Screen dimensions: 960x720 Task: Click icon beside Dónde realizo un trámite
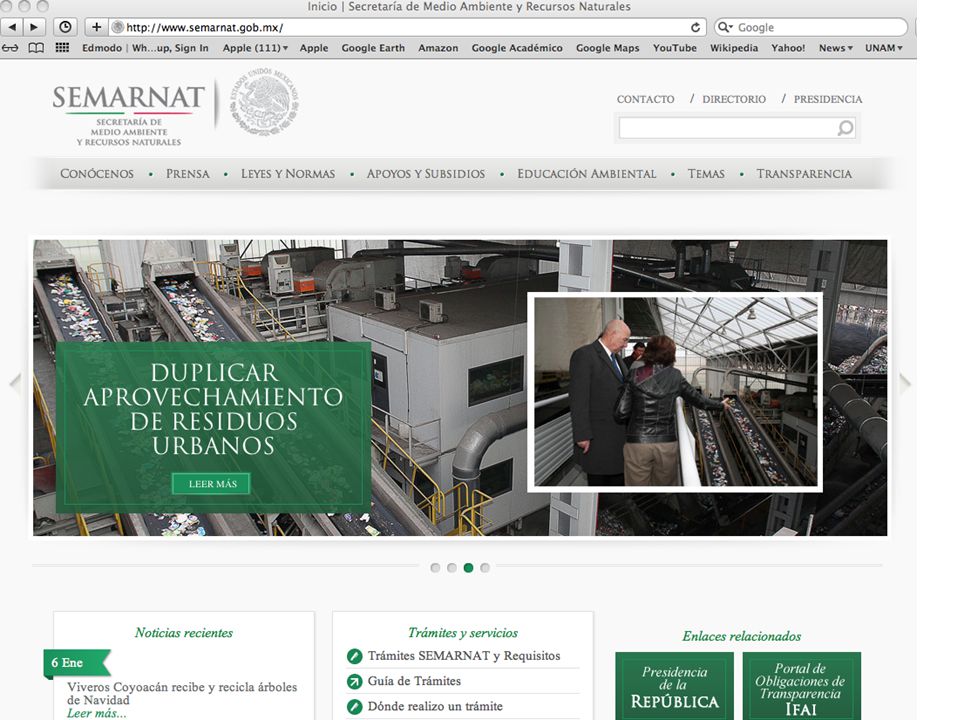354,707
